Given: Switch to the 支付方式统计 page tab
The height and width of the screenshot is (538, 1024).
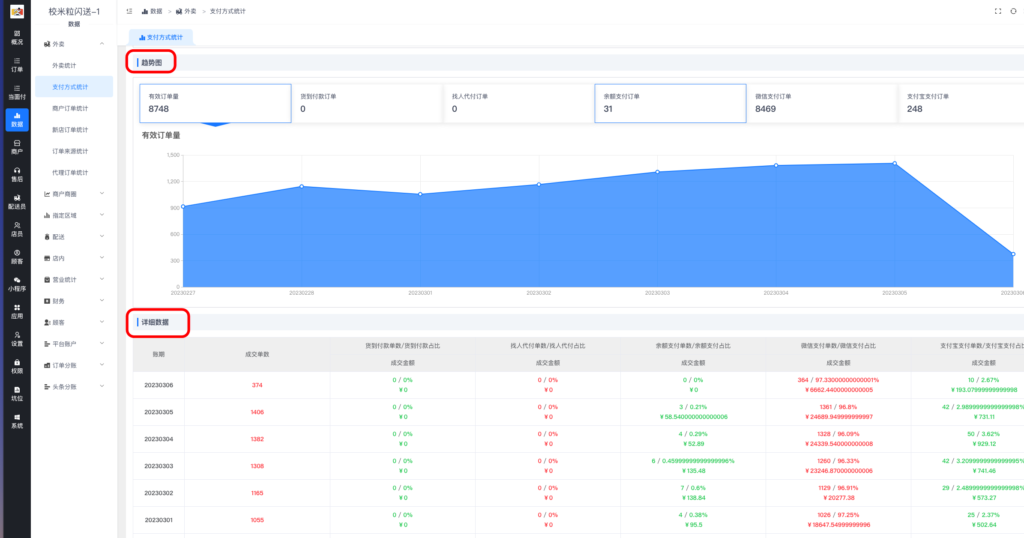Looking at the screenshot, I should [161, 37].
